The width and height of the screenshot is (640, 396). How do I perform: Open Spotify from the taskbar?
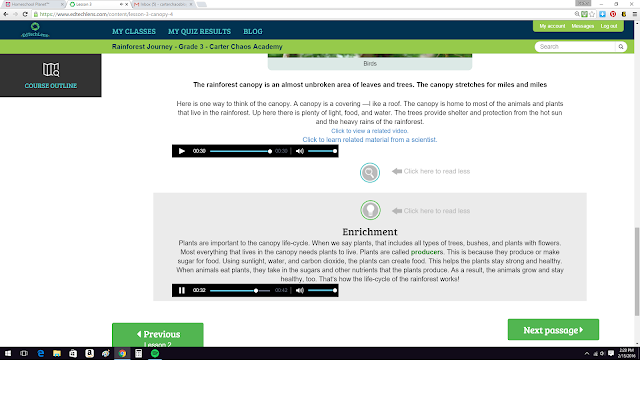(x=155, y=353)
